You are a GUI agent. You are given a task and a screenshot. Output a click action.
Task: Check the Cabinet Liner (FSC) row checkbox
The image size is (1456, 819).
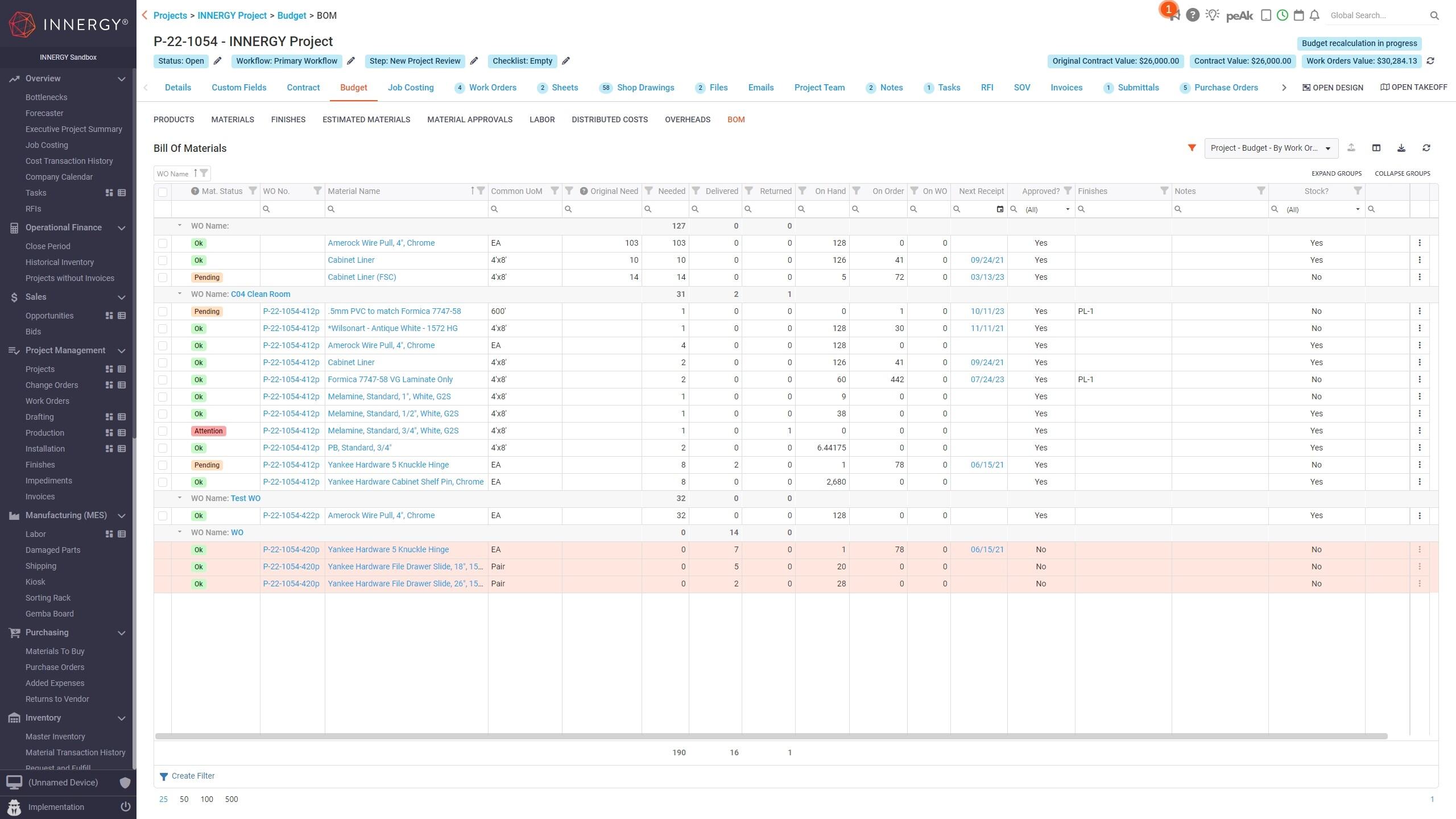[x=163, y=277]
